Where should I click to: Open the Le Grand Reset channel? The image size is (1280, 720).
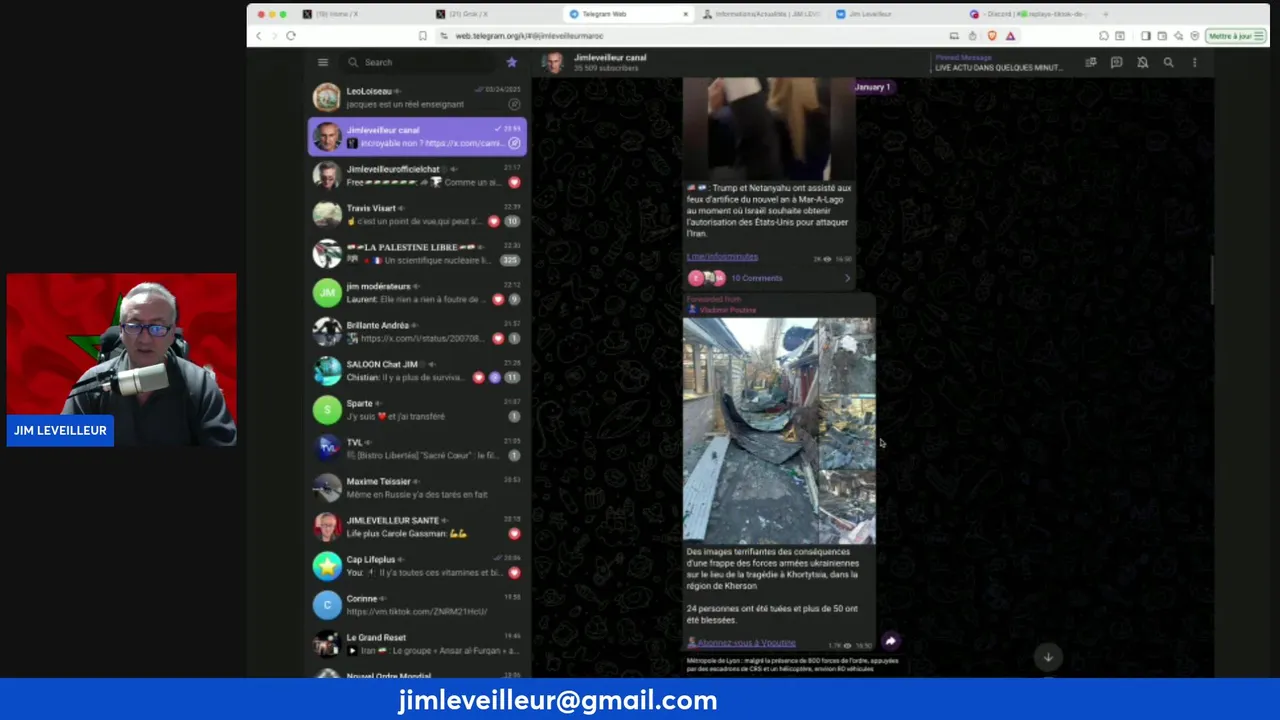click(417, 643)
